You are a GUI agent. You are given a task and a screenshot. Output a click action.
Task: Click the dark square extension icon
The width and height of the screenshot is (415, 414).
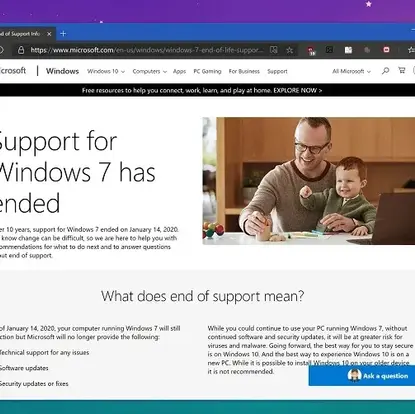329,50
